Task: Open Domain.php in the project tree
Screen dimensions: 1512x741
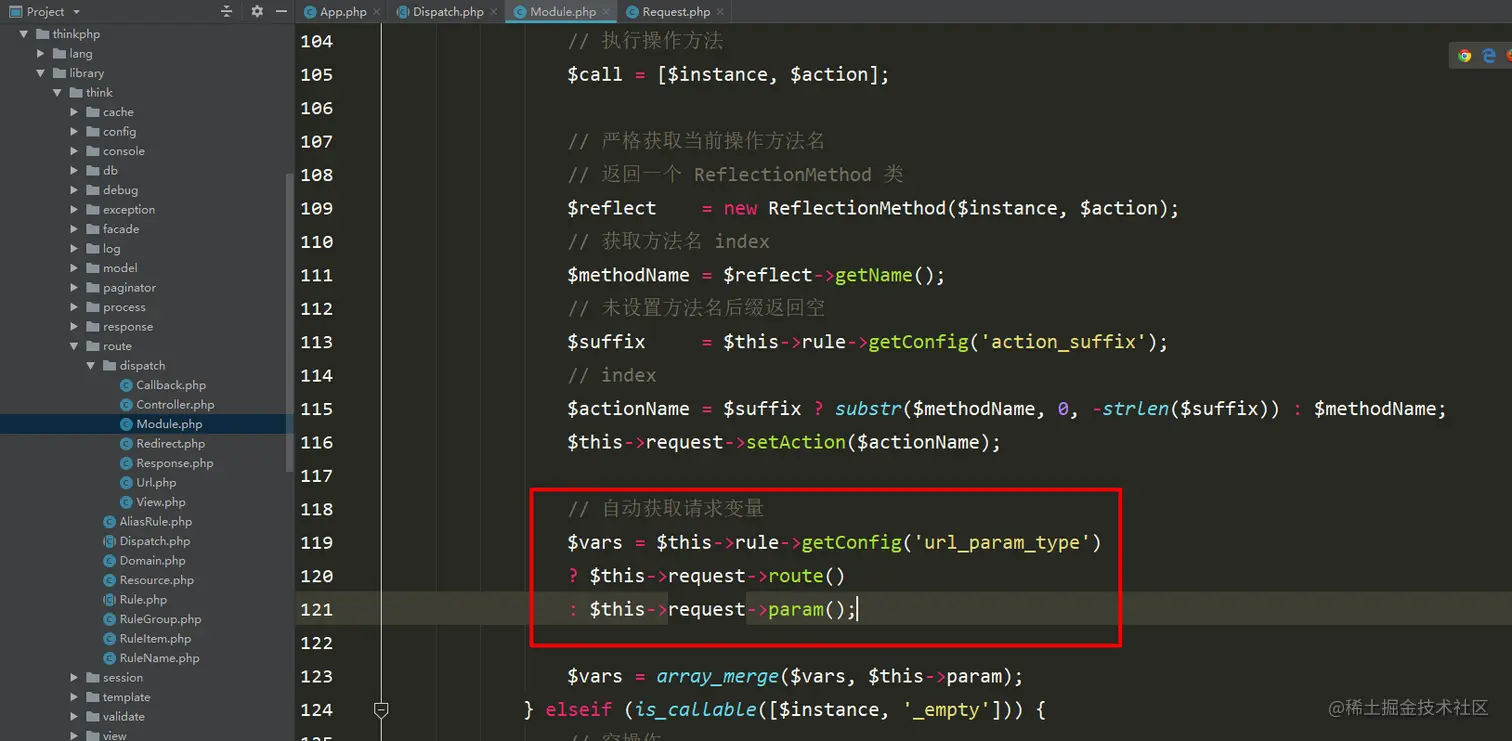Action: (x=152, y=561)
